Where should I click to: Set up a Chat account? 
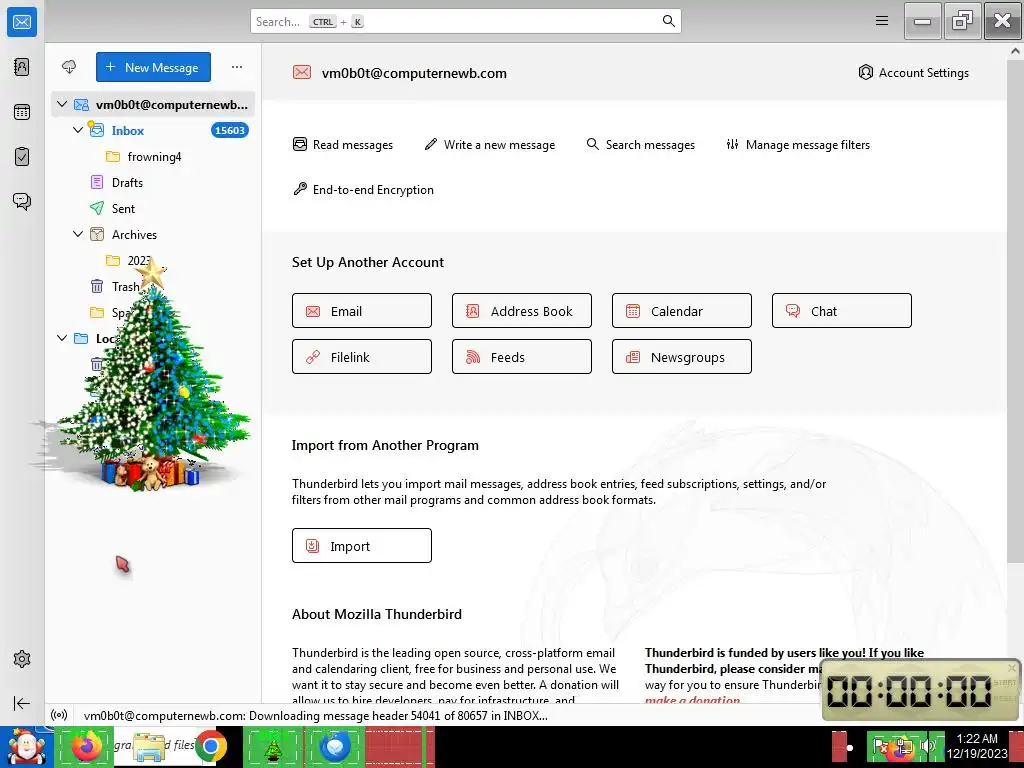(x=842, y=311)
